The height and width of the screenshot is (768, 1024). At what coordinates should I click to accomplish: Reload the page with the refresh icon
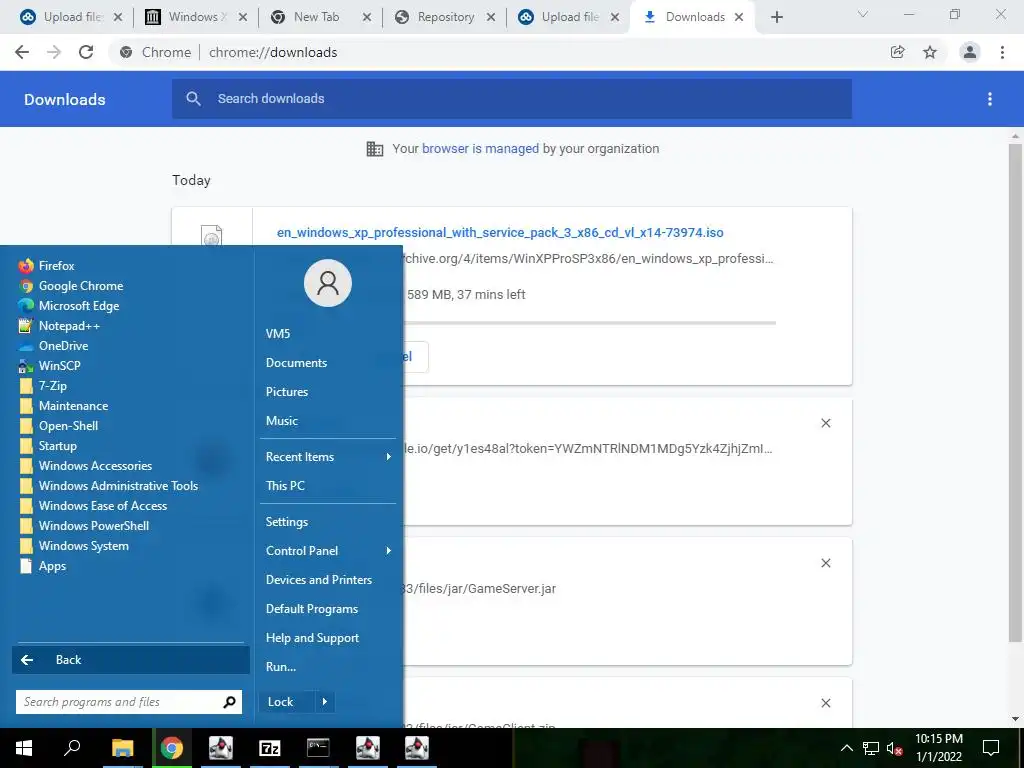point(86,52)
